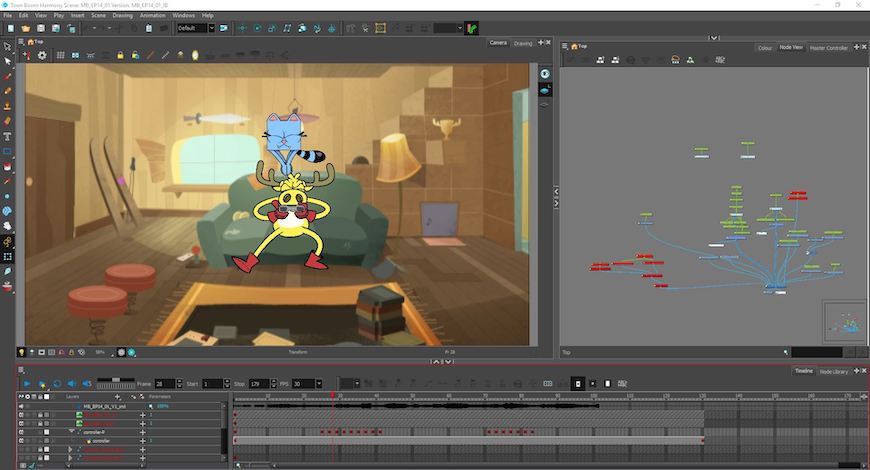The height and width of the screenshot is (470, 870).
Task: Select the controller-P layer in the timeline
Action: pos(94,432)
